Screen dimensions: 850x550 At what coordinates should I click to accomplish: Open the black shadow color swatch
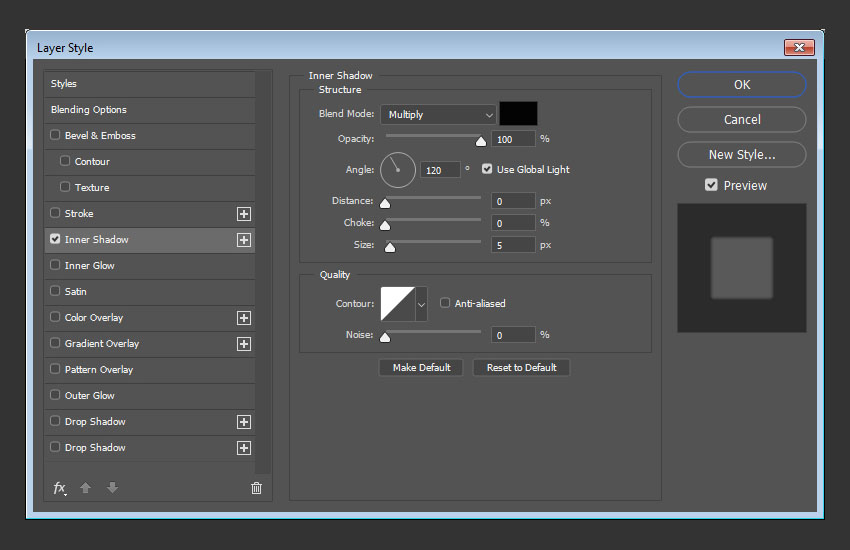518,114
